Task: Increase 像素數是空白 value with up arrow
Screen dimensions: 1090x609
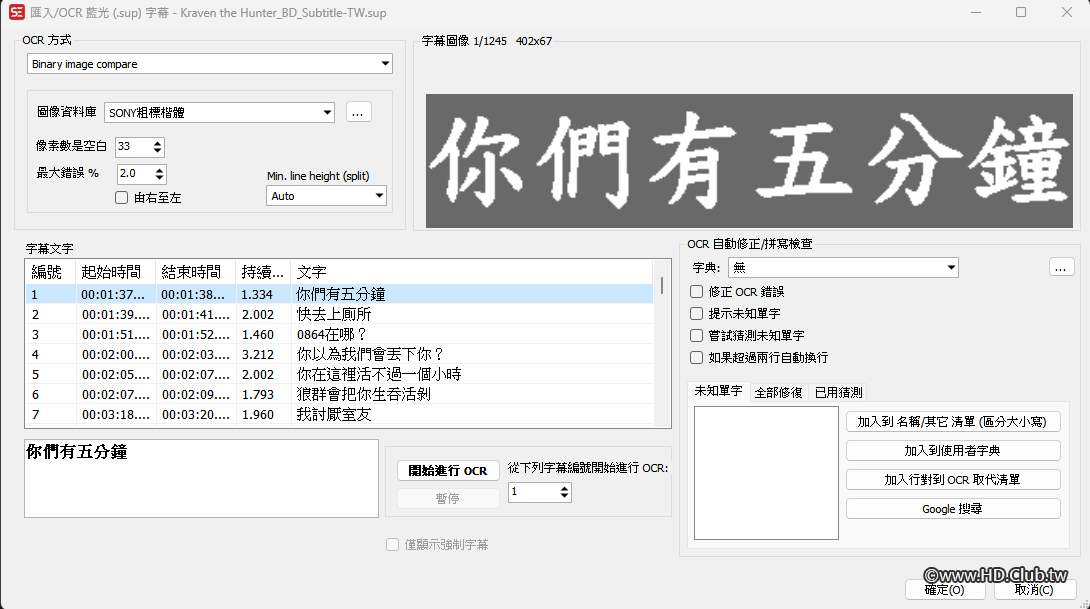Action: point(158,143)
